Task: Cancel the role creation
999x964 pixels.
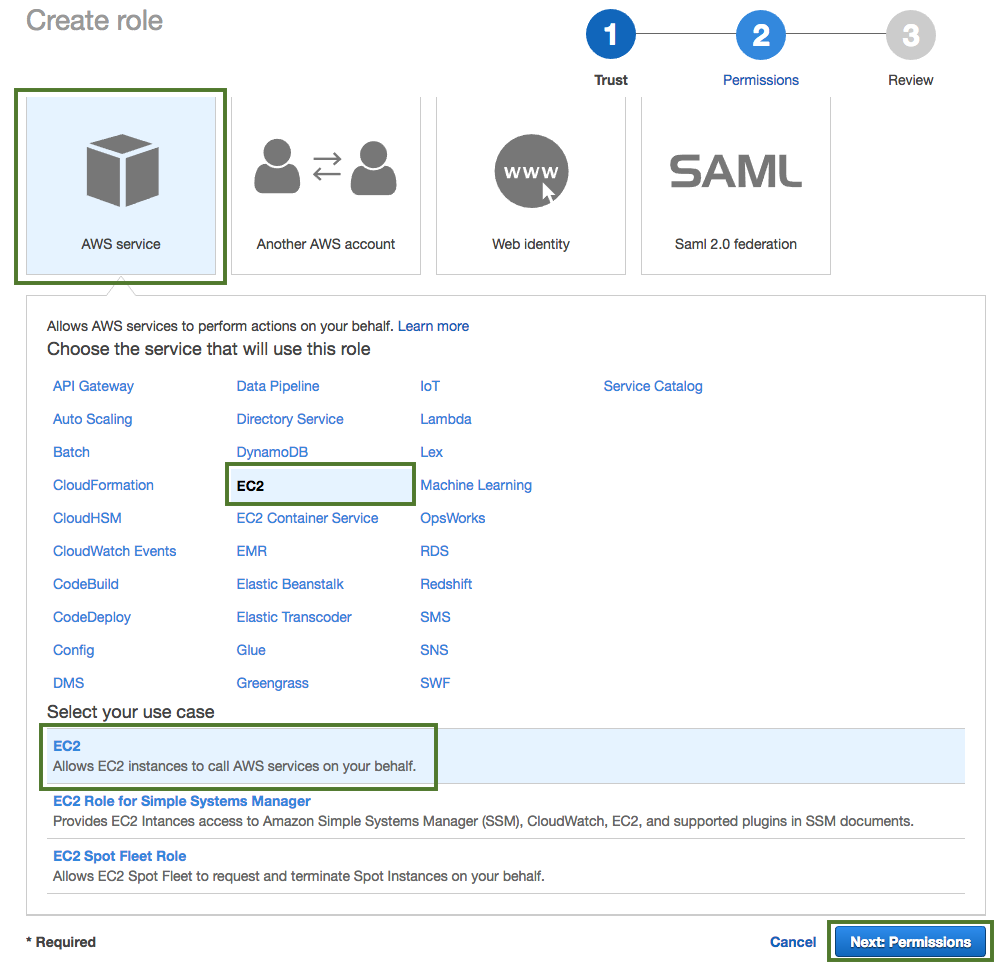Action: pos(793,942)
